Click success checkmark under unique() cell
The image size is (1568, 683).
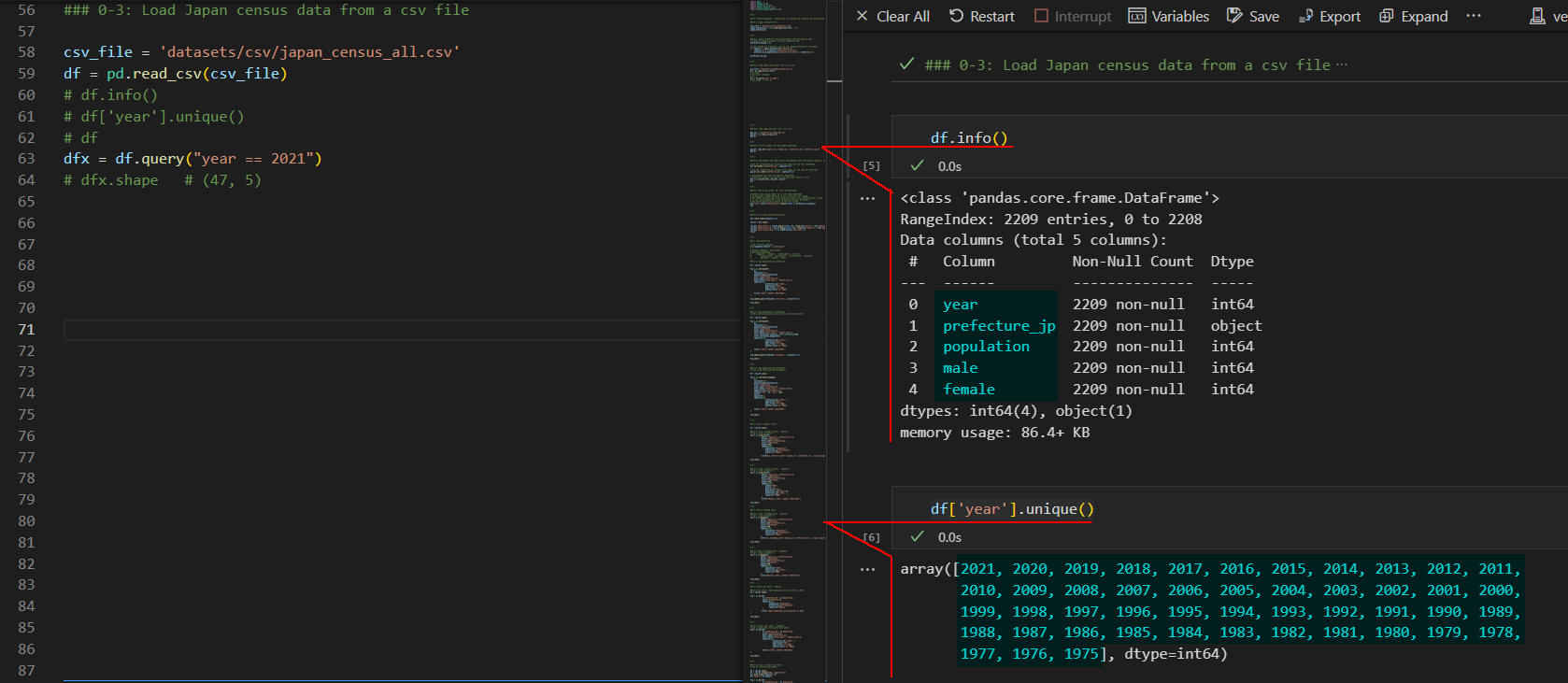[x=918, y=536]
